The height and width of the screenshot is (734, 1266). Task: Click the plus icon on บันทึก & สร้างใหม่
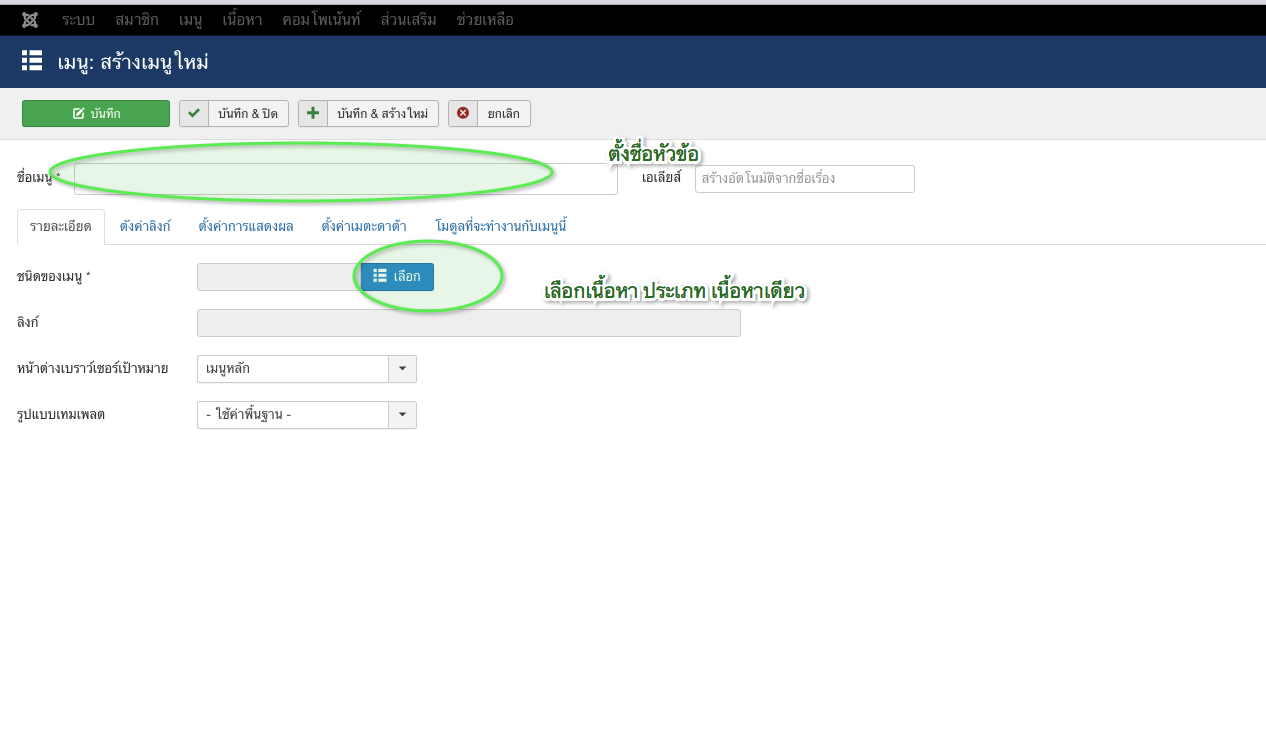pyautogui.click(x=313, y=113)
